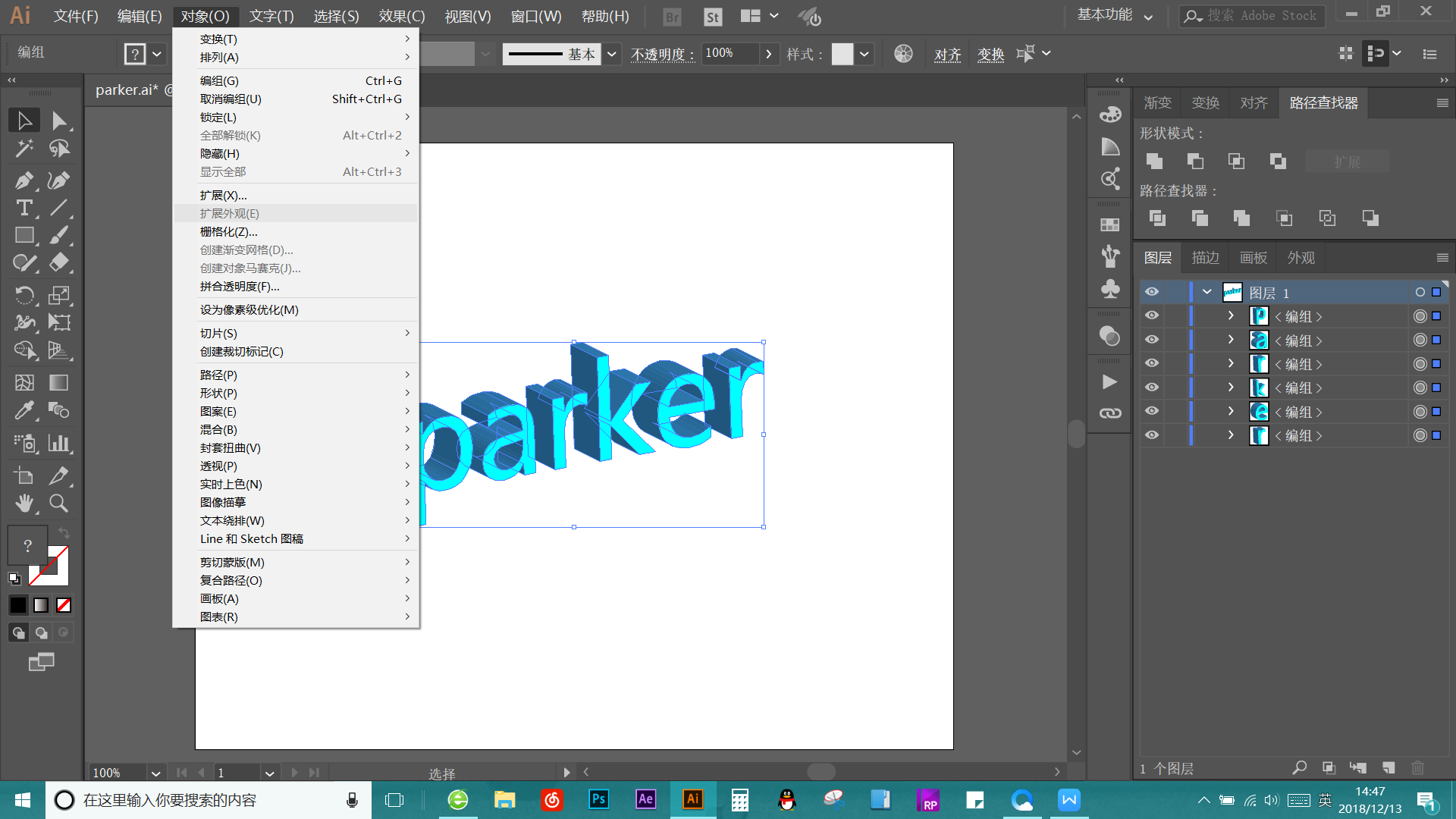The height and width of the screenshot is (819, 1456).
Task: Toggle visibility of the last 编组 sublayer
Action: coord(1151,435)
